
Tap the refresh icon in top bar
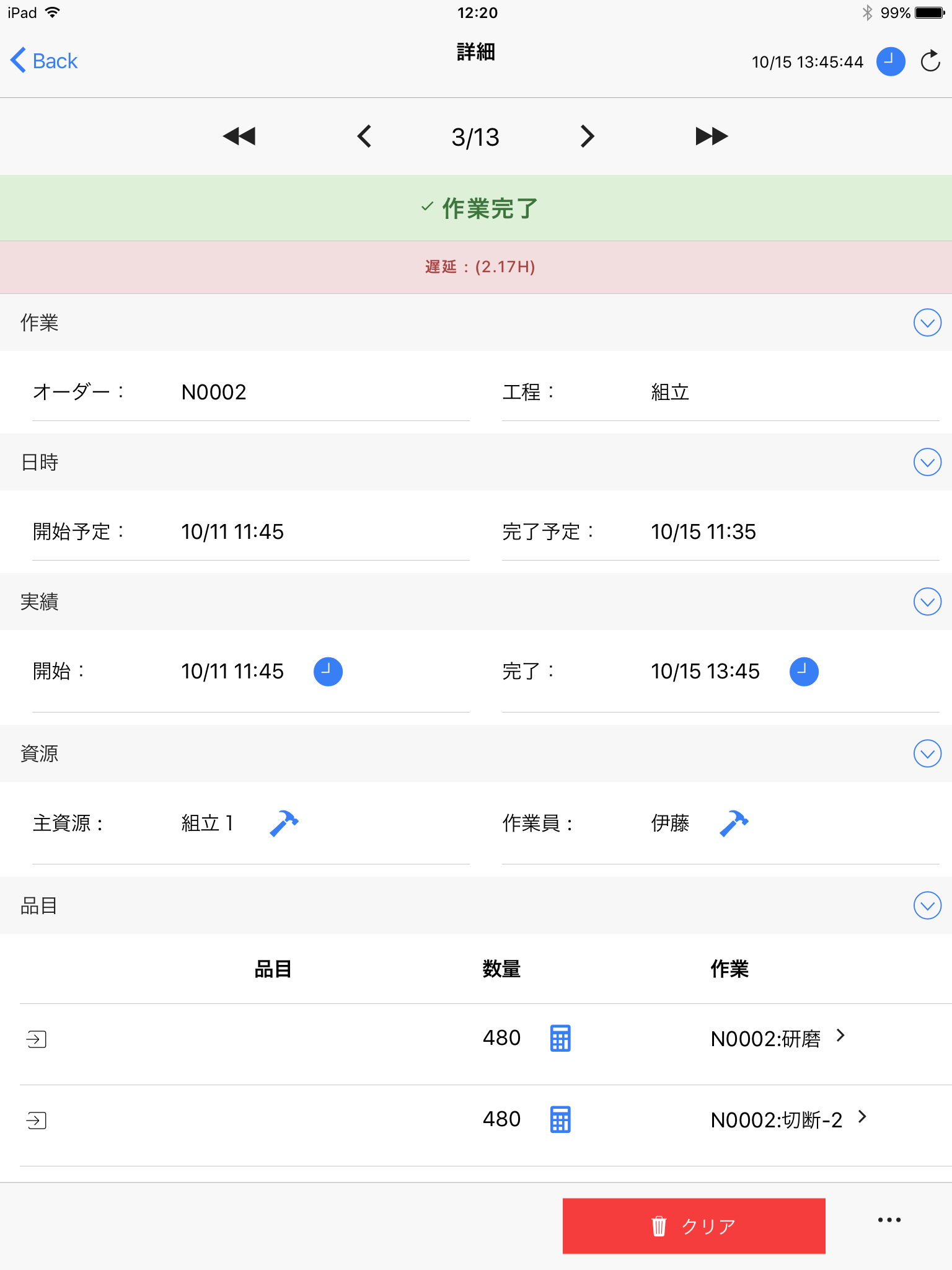[930, 61]
